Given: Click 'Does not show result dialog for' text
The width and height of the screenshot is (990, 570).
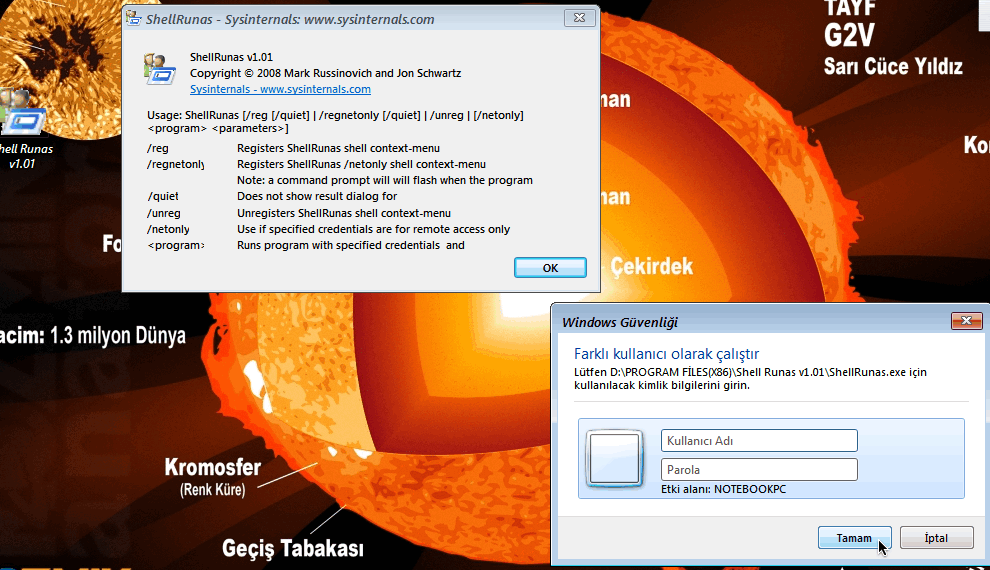Looking at the screenshot, I should coord(317,196).
